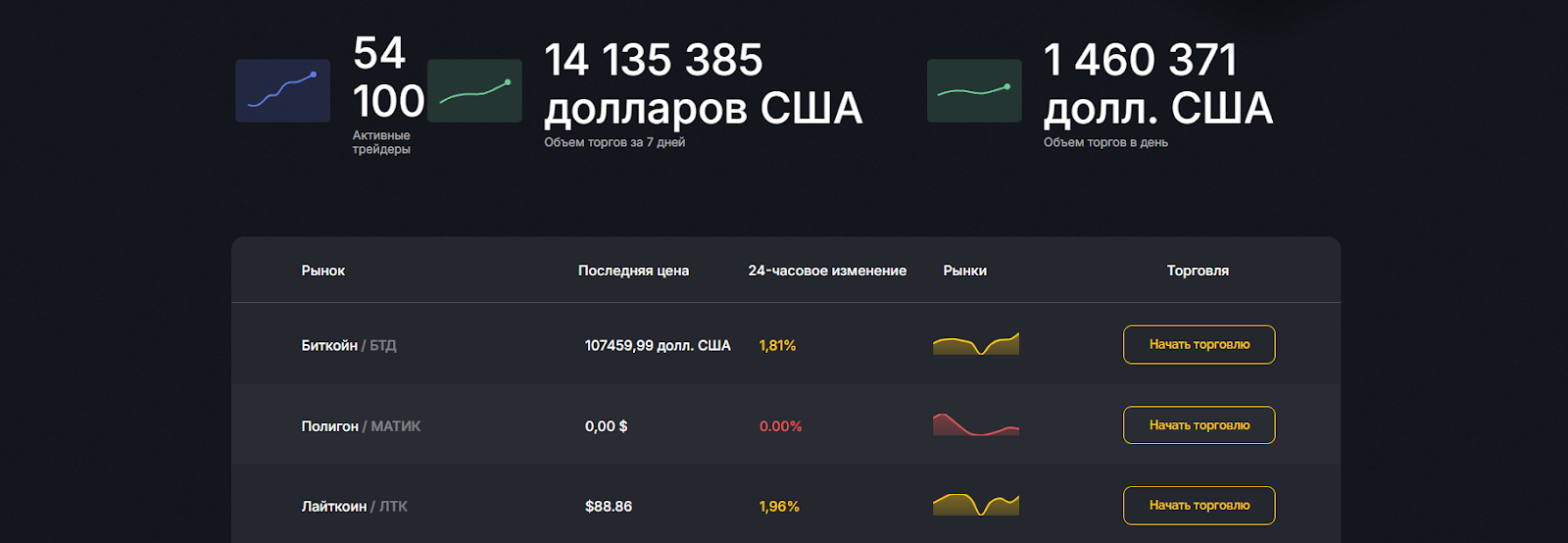Start trading on the Биткойн row

pos(1200,344)
